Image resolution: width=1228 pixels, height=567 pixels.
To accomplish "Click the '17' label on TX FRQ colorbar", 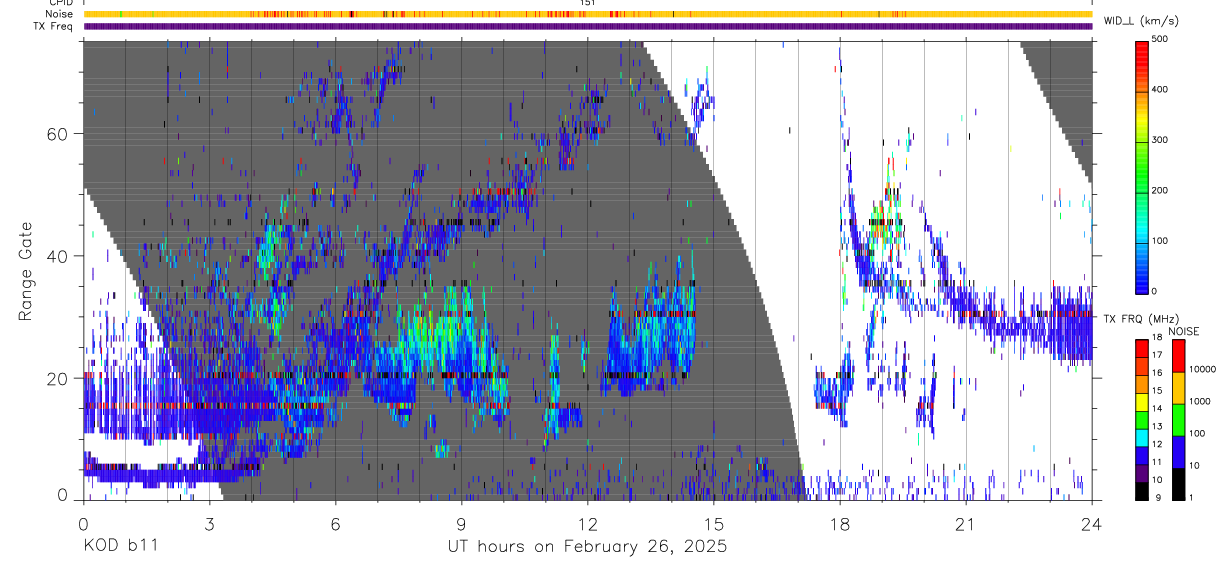I will click(x=1158, y=355).
